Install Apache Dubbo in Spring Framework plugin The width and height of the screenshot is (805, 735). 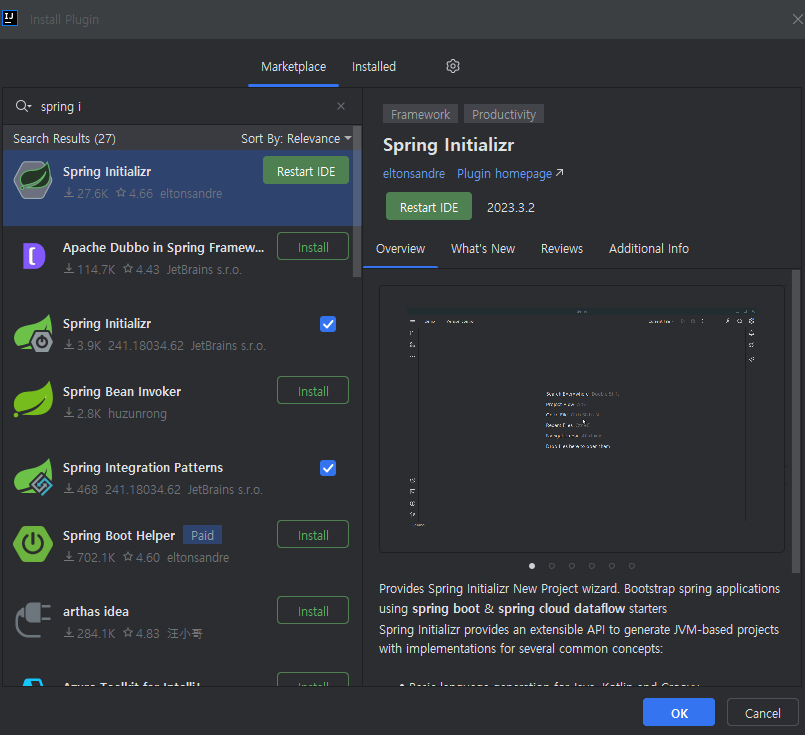[x=313, y=247]
